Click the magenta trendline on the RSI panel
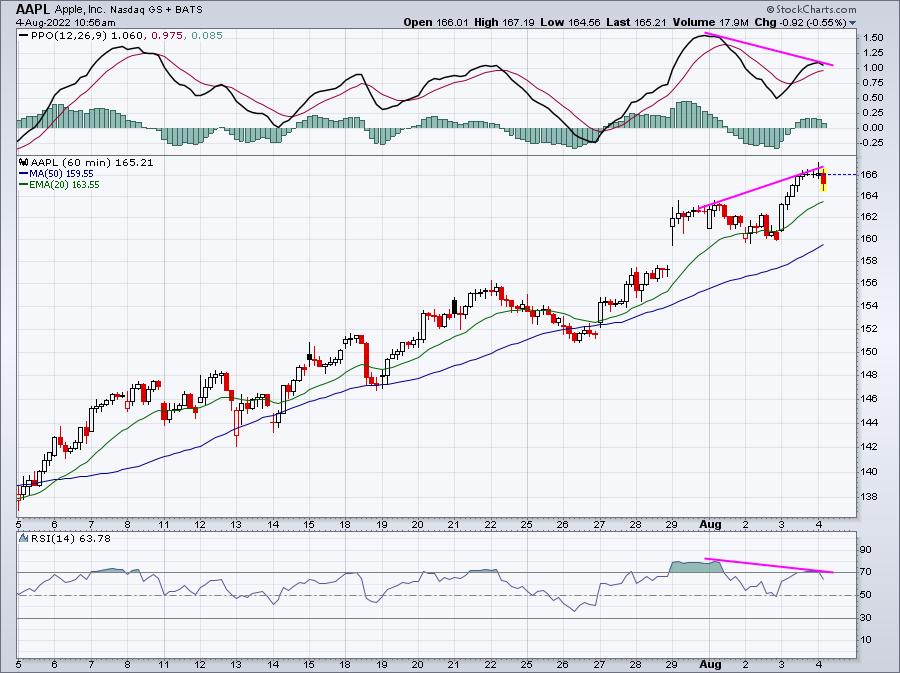This screenshot has height=673, width=900. [x=769, y=566]
